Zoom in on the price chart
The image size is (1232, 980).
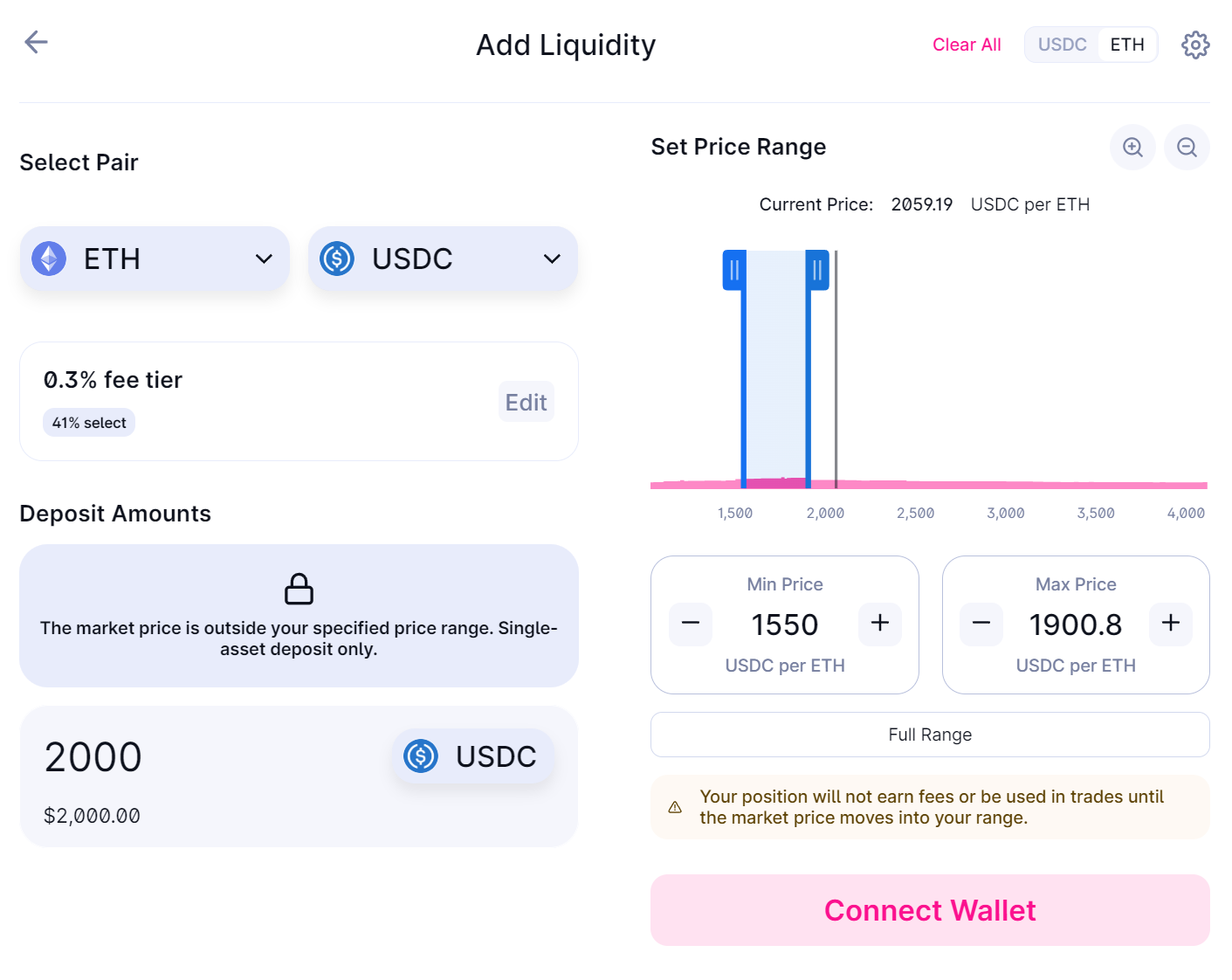(1132, 148)
